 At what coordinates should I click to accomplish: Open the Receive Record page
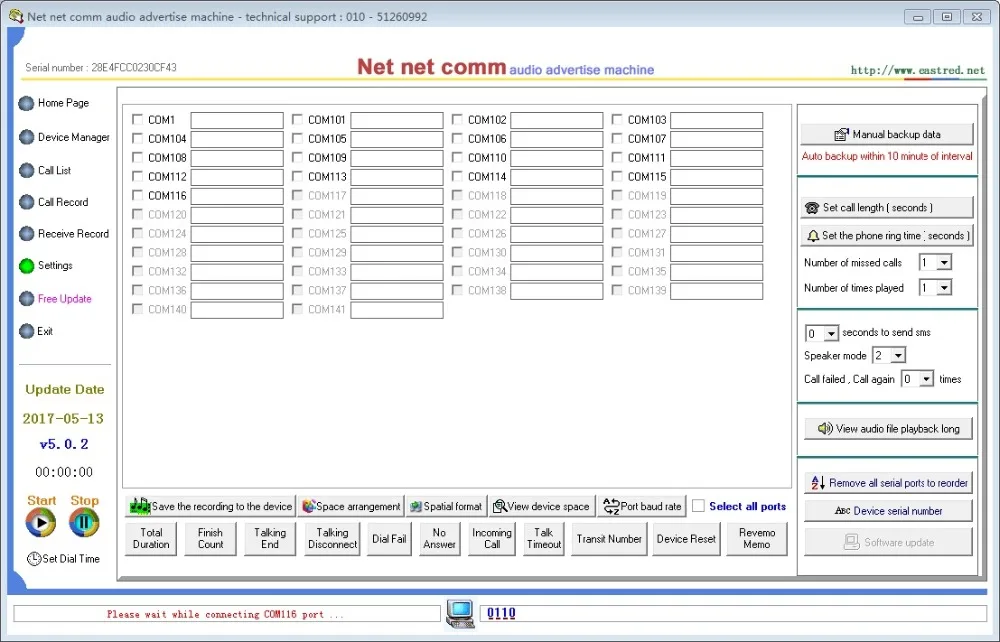point(73,234)
